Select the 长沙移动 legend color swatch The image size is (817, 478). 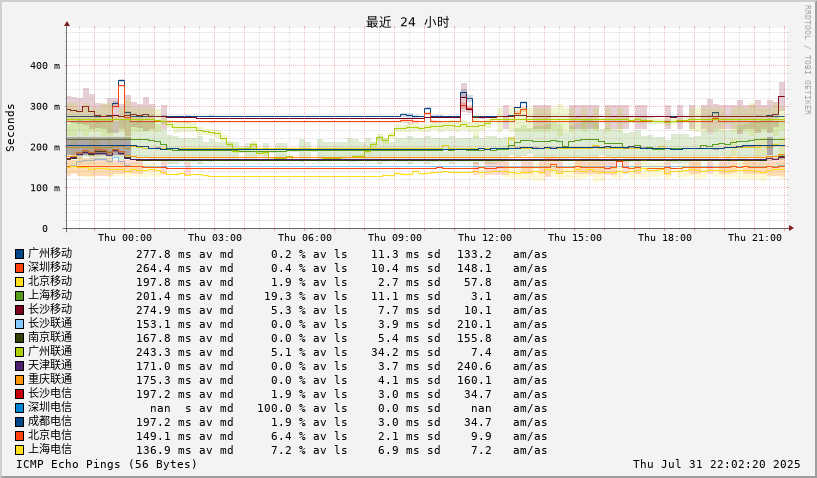19,310
